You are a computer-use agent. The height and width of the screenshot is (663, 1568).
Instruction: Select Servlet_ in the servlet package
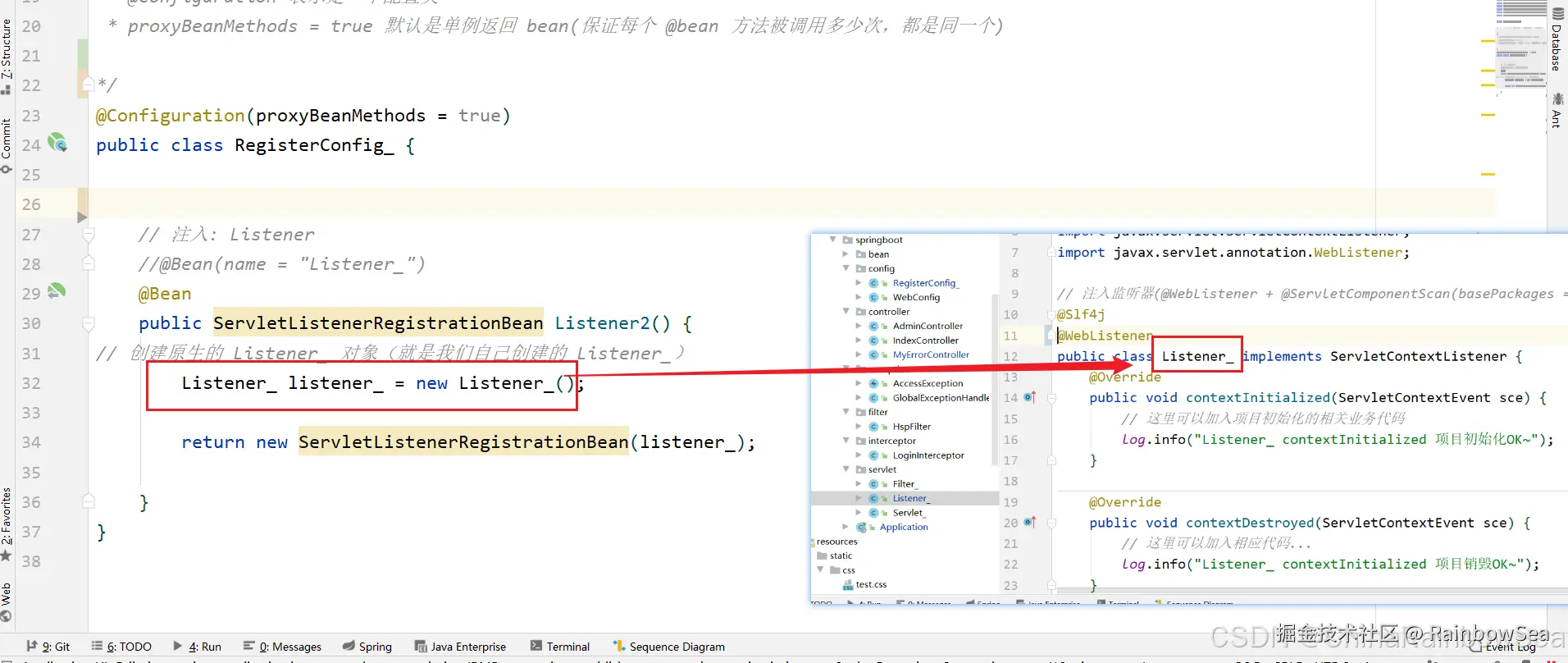908,513
